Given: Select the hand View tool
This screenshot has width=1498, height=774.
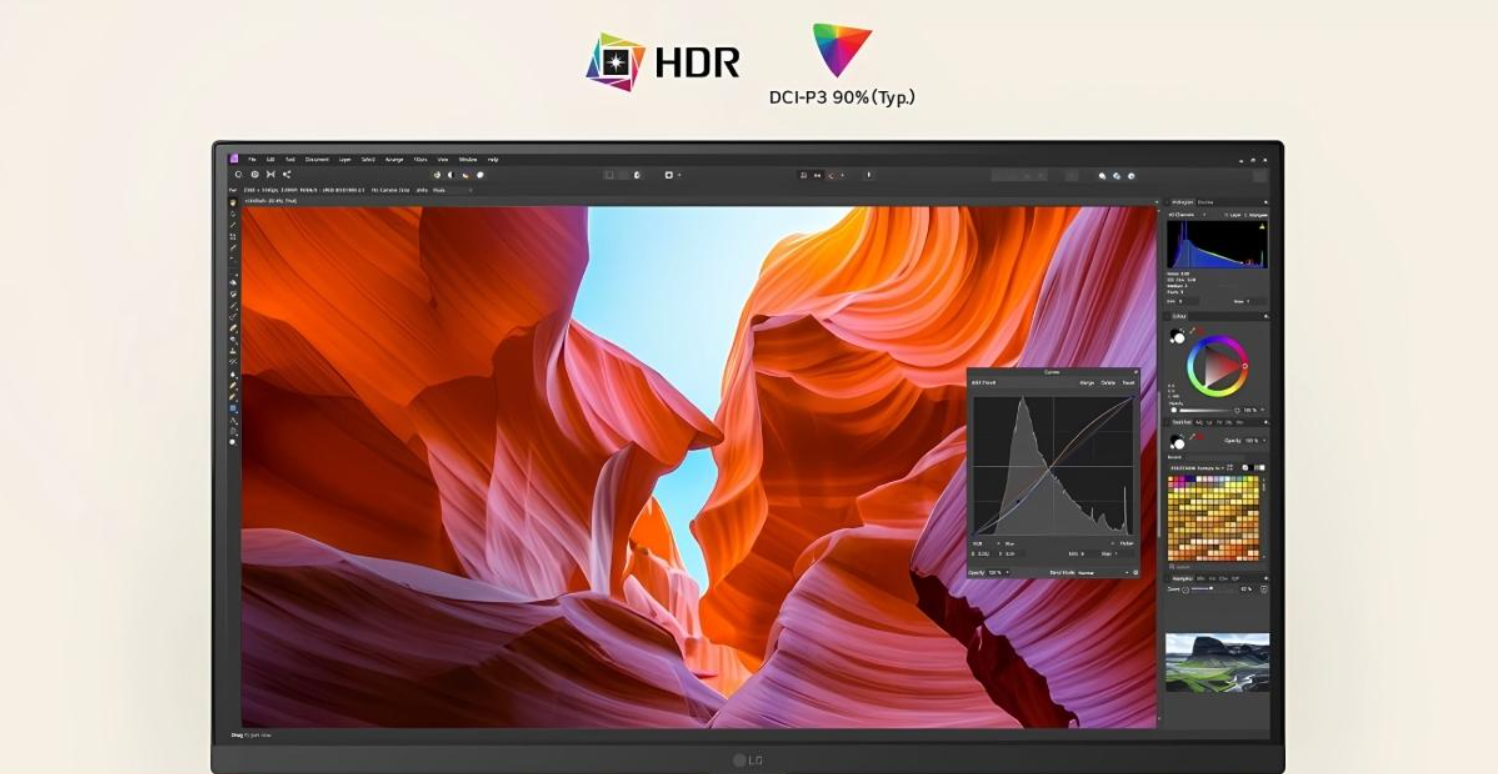Looking at the screenshot, I should point(233,202).
